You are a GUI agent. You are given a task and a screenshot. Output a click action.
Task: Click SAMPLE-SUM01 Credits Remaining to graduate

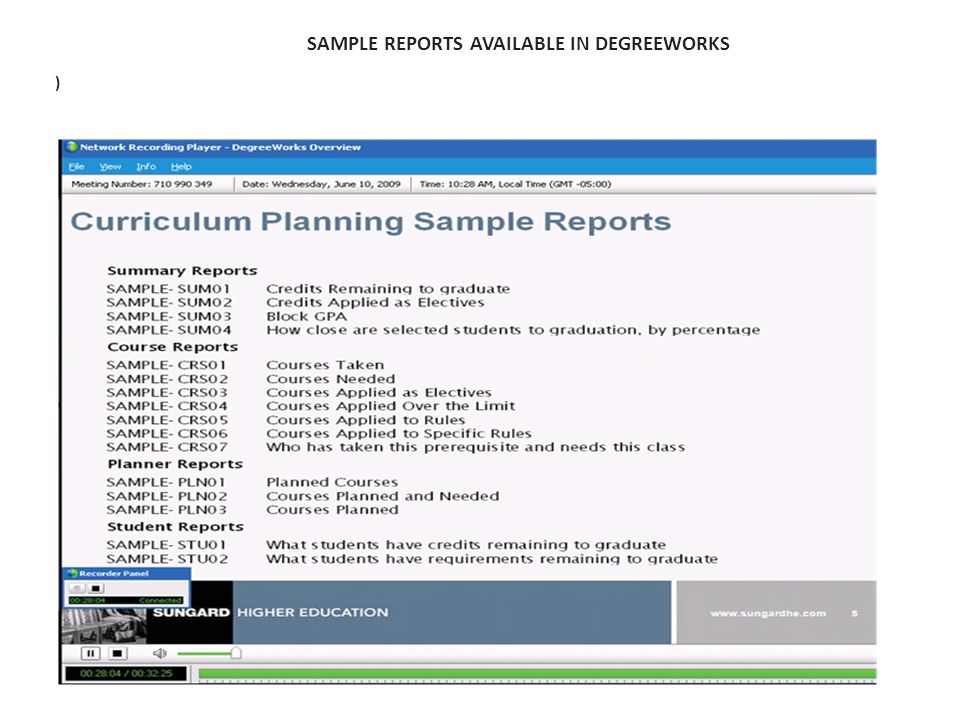click(x=308, y=288)
